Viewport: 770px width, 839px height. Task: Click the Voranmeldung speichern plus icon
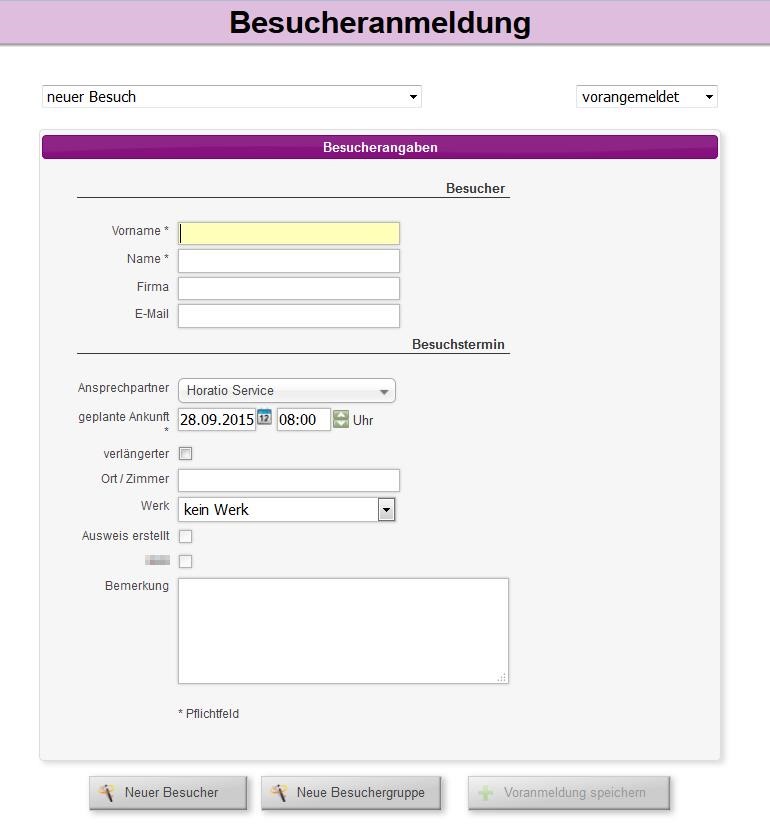(x=486, y=793)
